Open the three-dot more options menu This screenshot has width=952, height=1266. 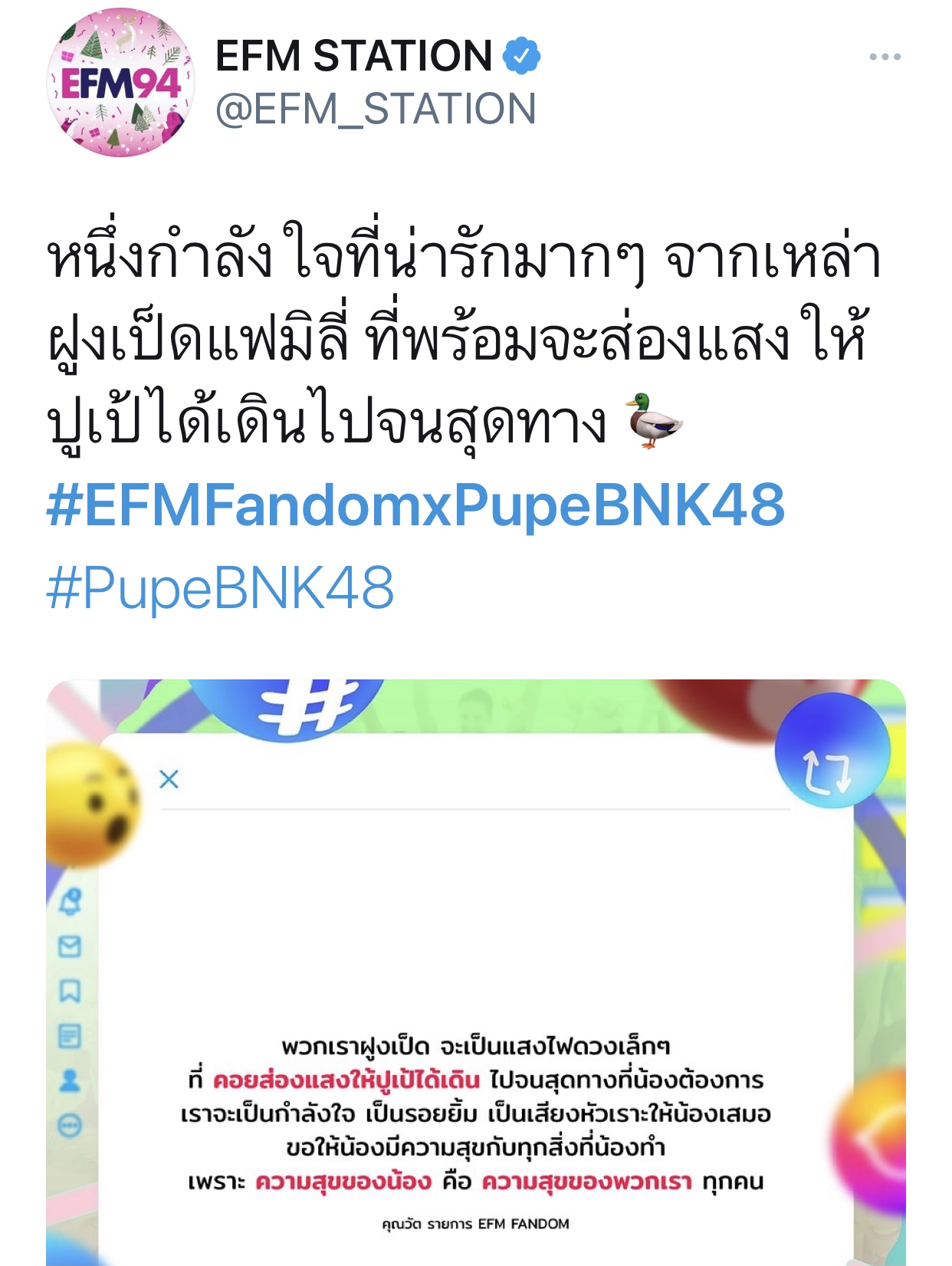(885, 57)
